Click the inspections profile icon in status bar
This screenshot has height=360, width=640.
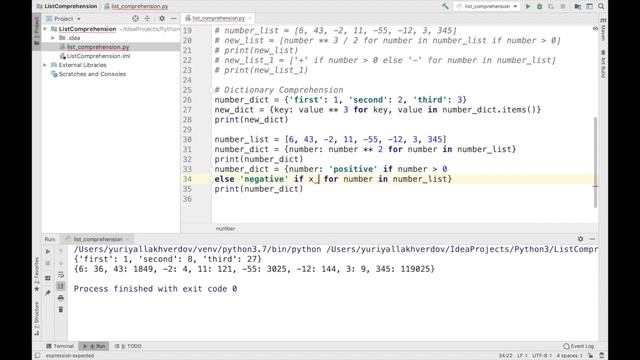(602, 356)
